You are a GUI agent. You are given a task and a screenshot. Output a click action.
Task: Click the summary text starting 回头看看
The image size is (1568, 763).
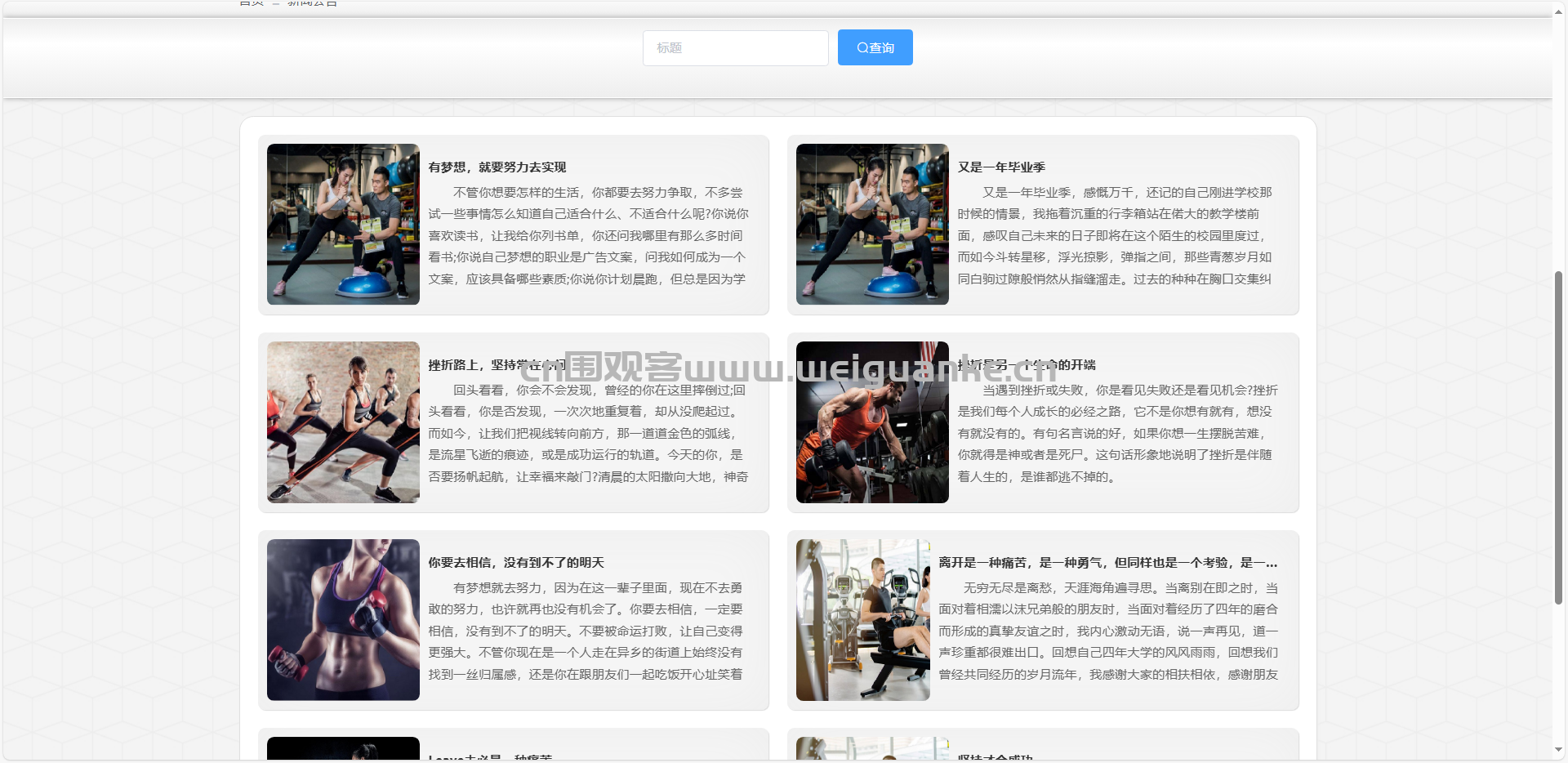pos(588,434)
